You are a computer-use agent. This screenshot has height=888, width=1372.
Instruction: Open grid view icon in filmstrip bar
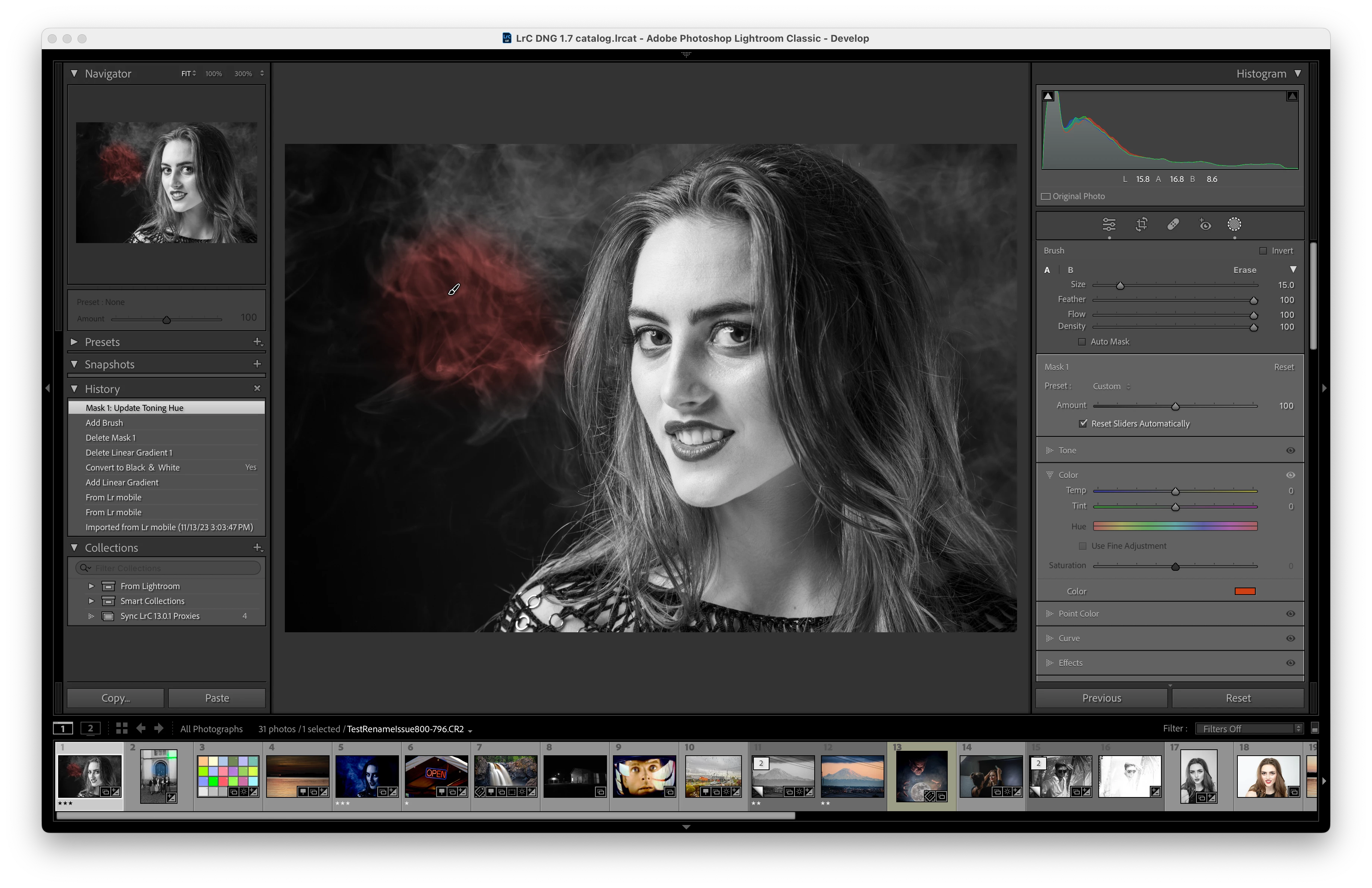pos(121,728)
